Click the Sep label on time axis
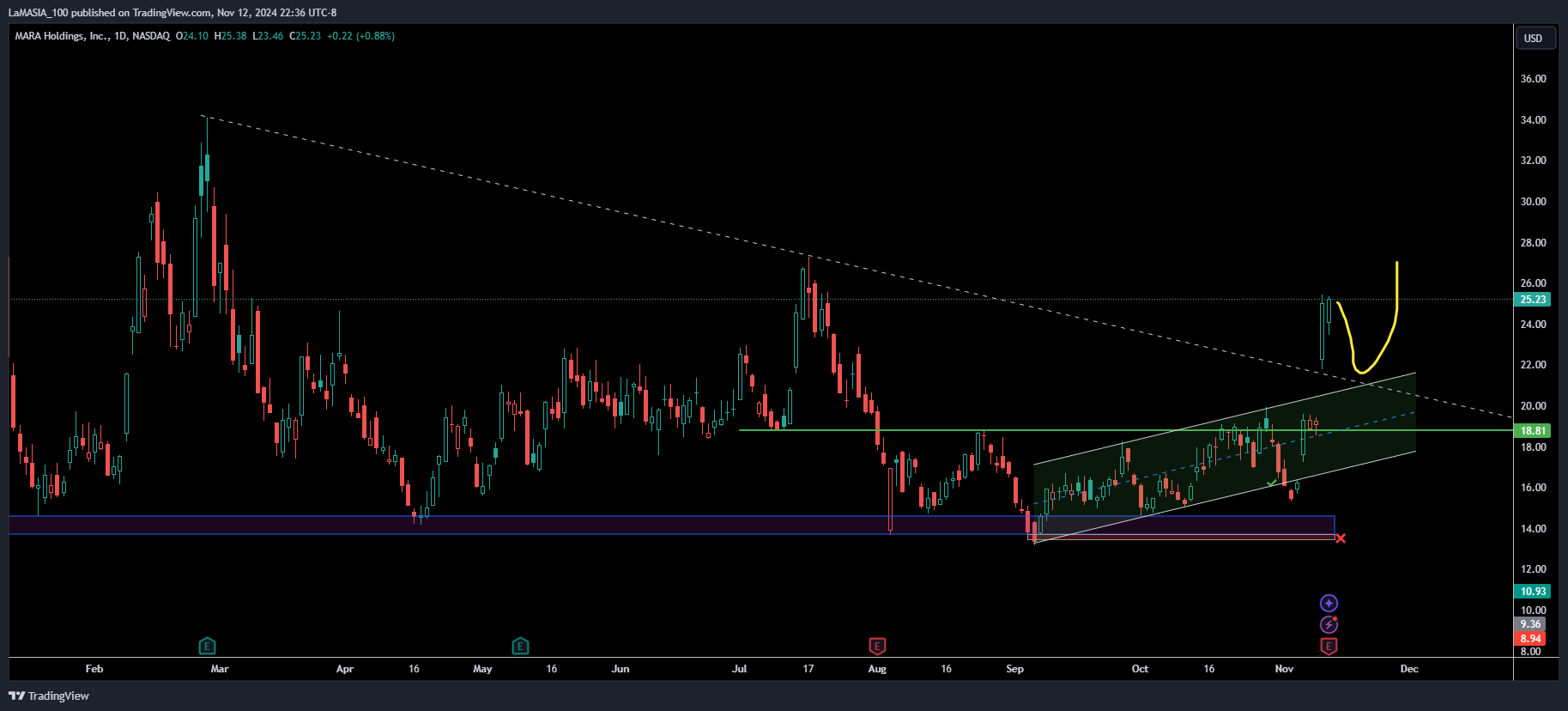The width and height of the screenshot is (1568, 711). pyautogui.click(x=1014, y=669)
